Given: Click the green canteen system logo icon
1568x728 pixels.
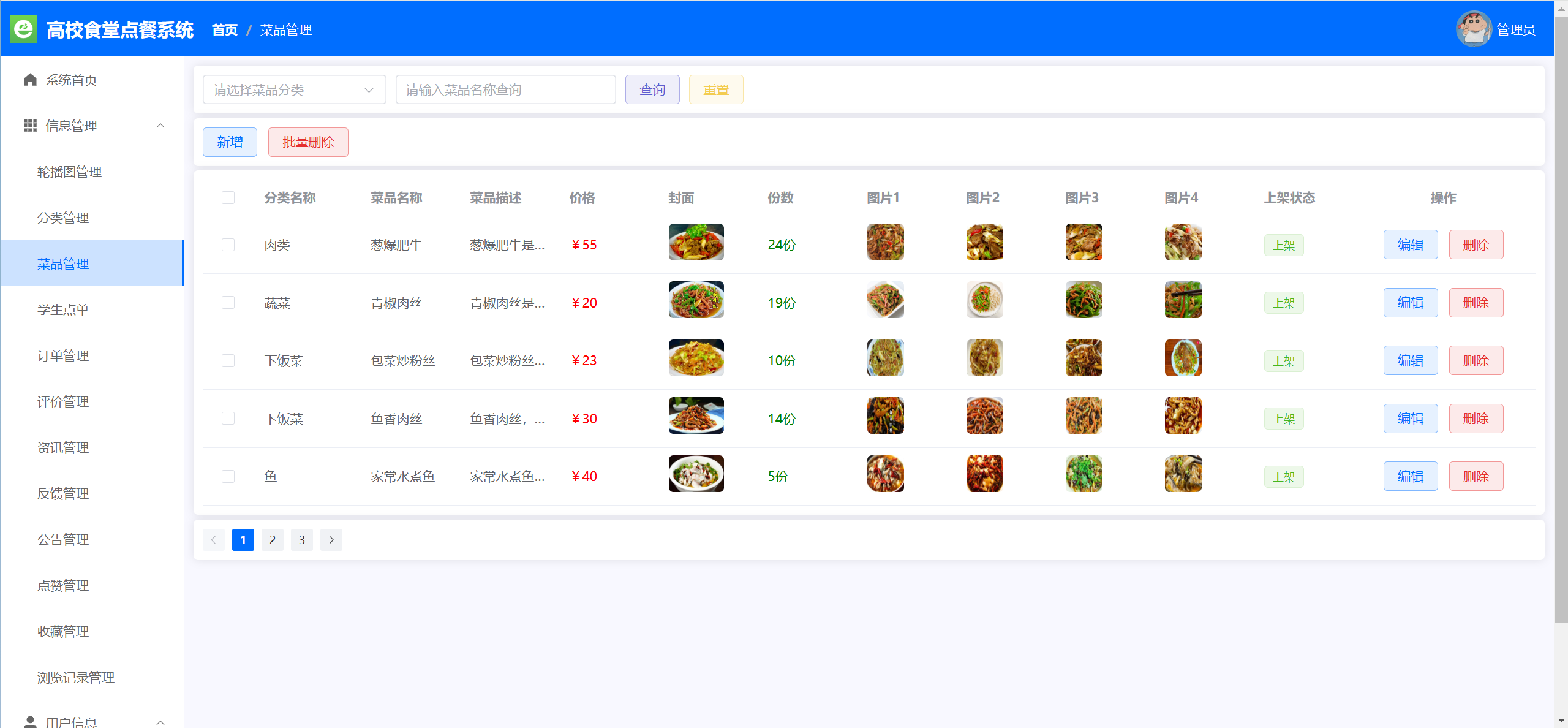Looking at the screenshot, I should coord(24,29).
